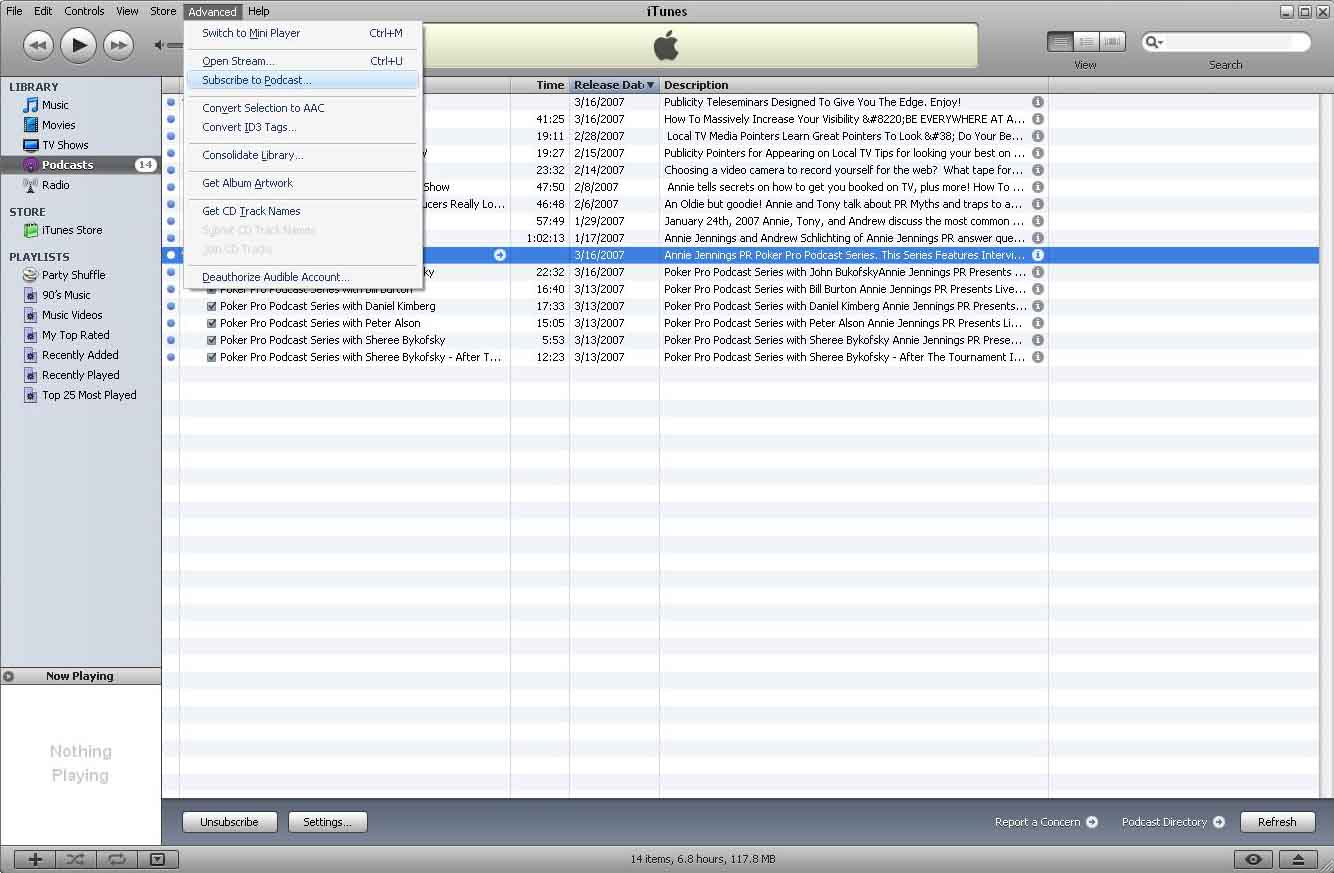
Task: Select Get Album Artwork
Action: pyautogui.click(x=304, y=183)
